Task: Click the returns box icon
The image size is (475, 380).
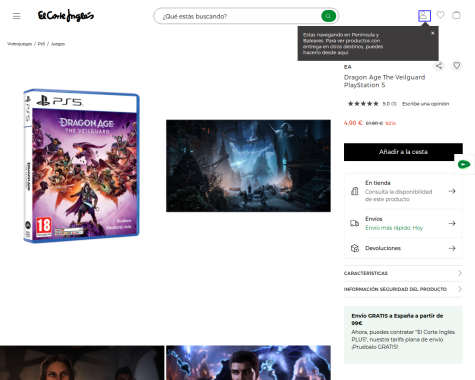Action: point(355,248)
